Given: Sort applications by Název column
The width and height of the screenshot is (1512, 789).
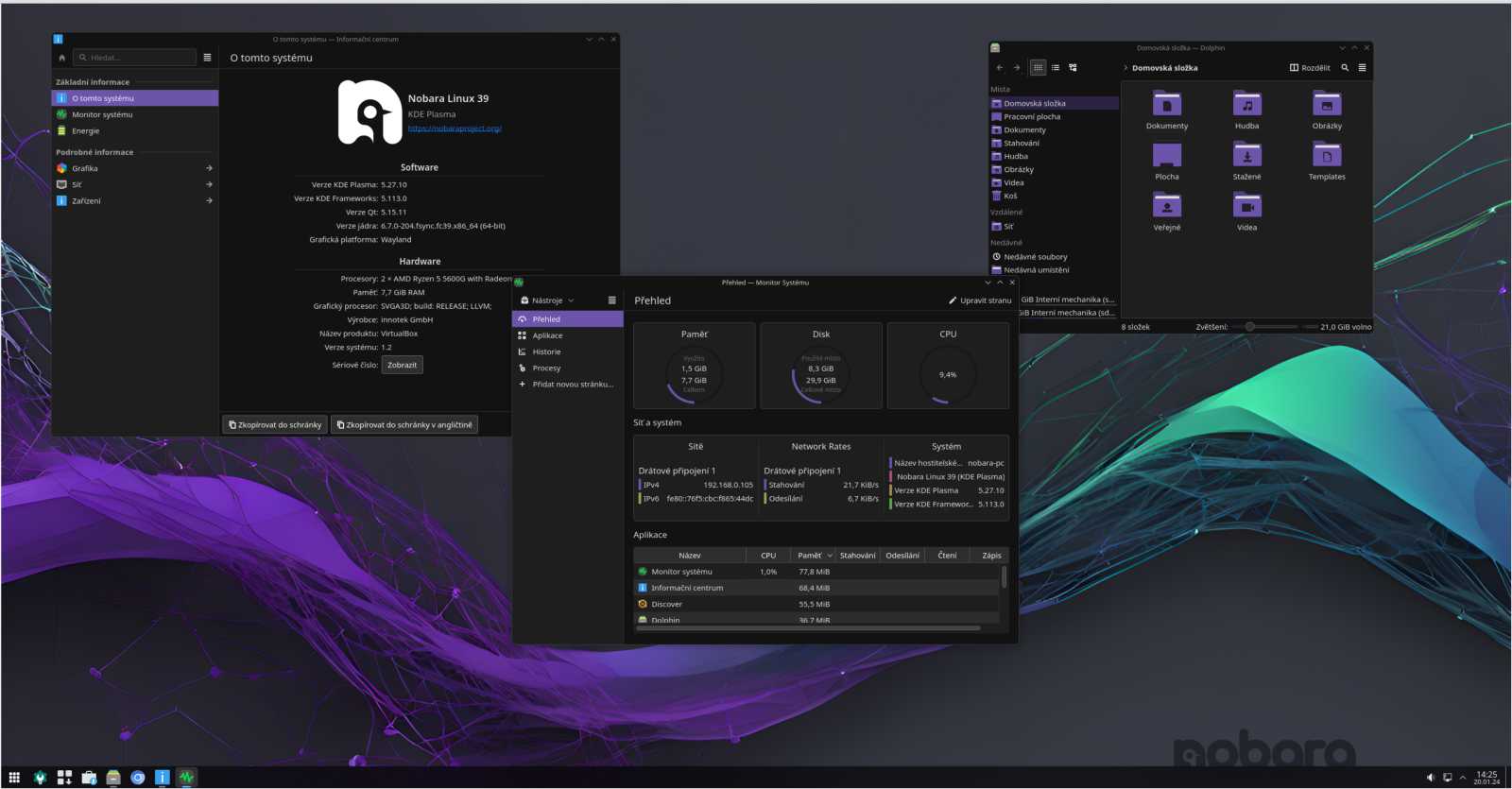Looking at the screenshot, I should [x=690, y=556].
